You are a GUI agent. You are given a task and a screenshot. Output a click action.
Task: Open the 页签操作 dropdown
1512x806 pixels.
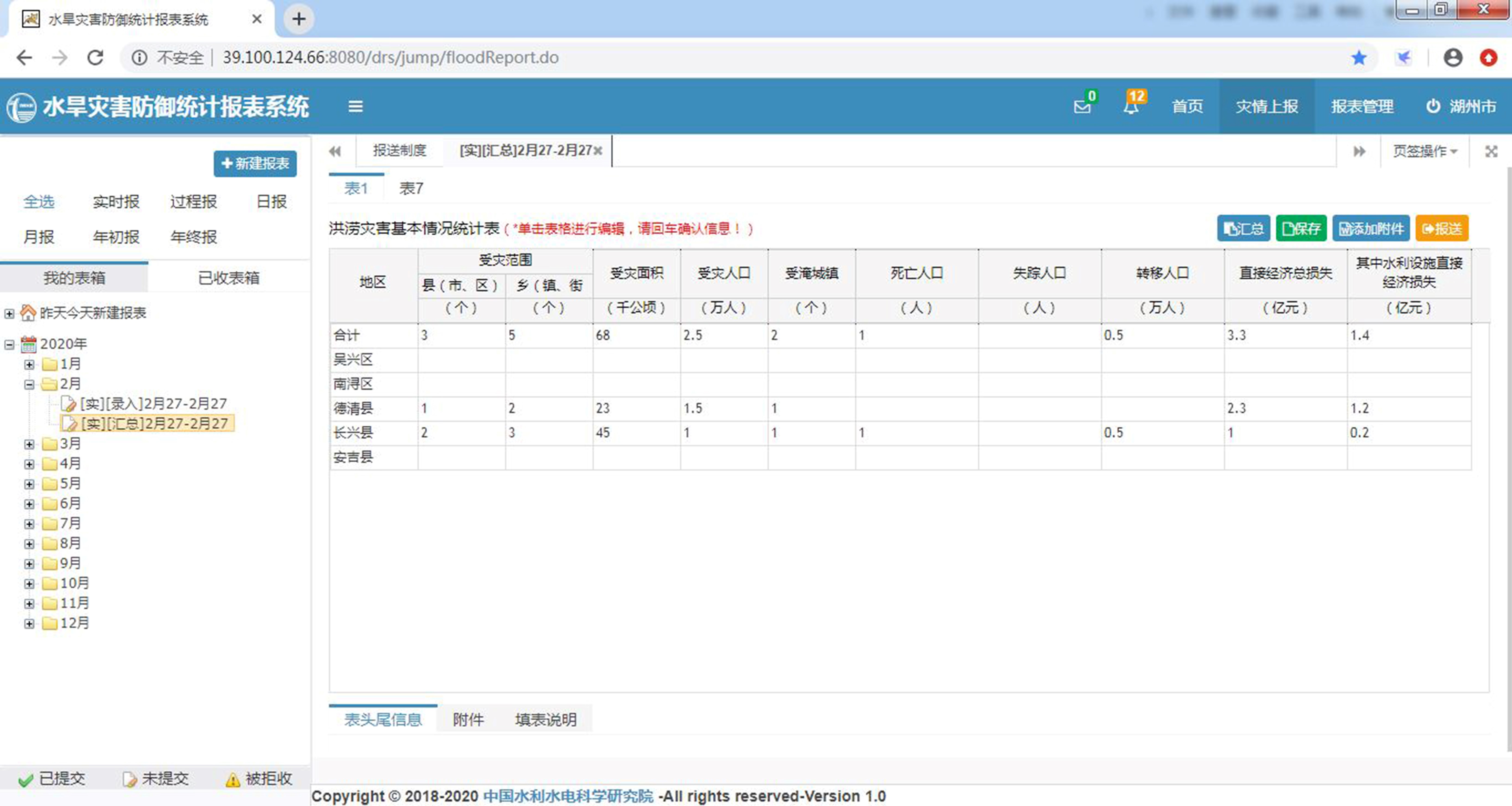(1425, 151)
